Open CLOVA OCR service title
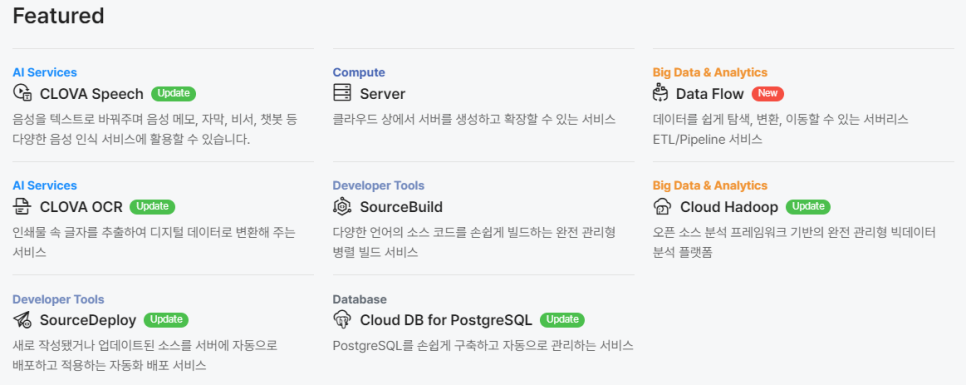Image resolution: width=966 pixels, height=385 pixels. tap(81, 206)
